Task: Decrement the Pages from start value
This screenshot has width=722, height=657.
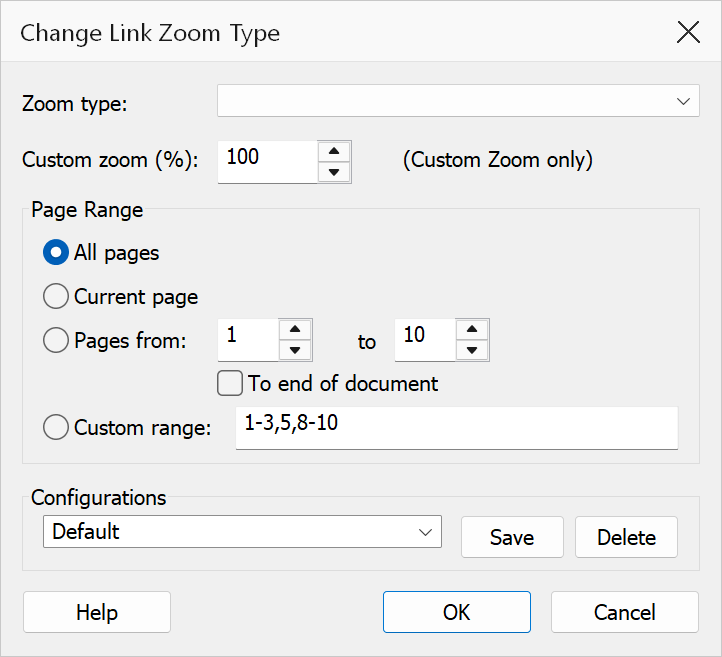Action: [x=295, y=350]
